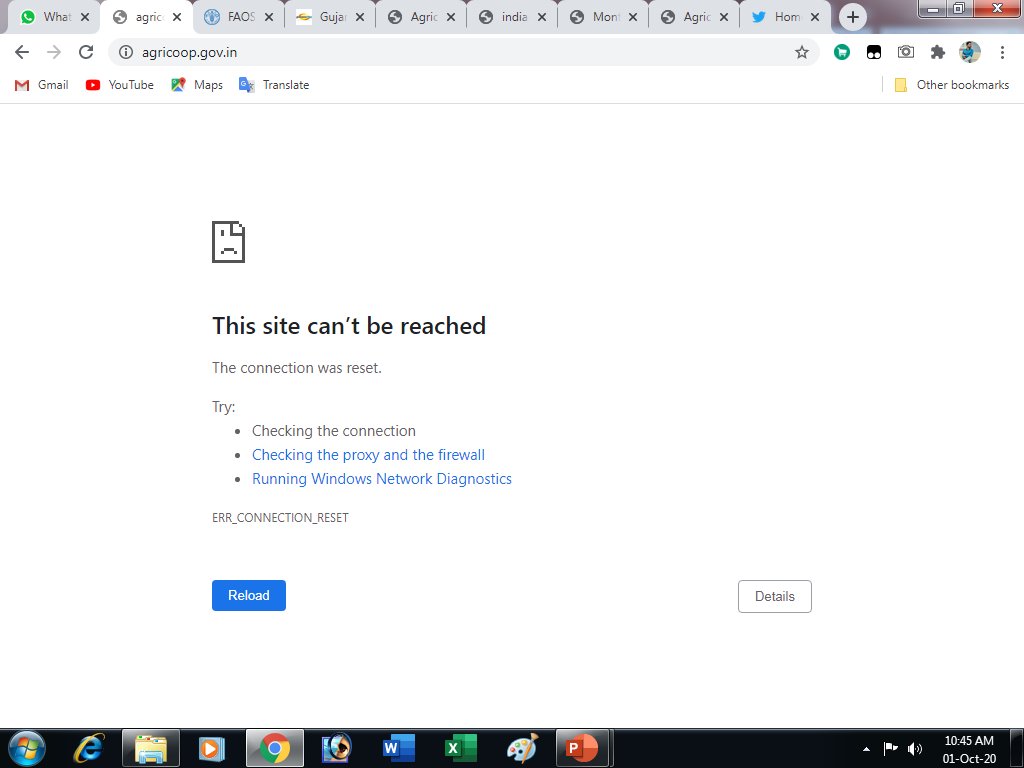The height and width of the screenshot is (768, 1024).
Task: Open Checking the proxy and the firewall link
Action: [368, 455]
